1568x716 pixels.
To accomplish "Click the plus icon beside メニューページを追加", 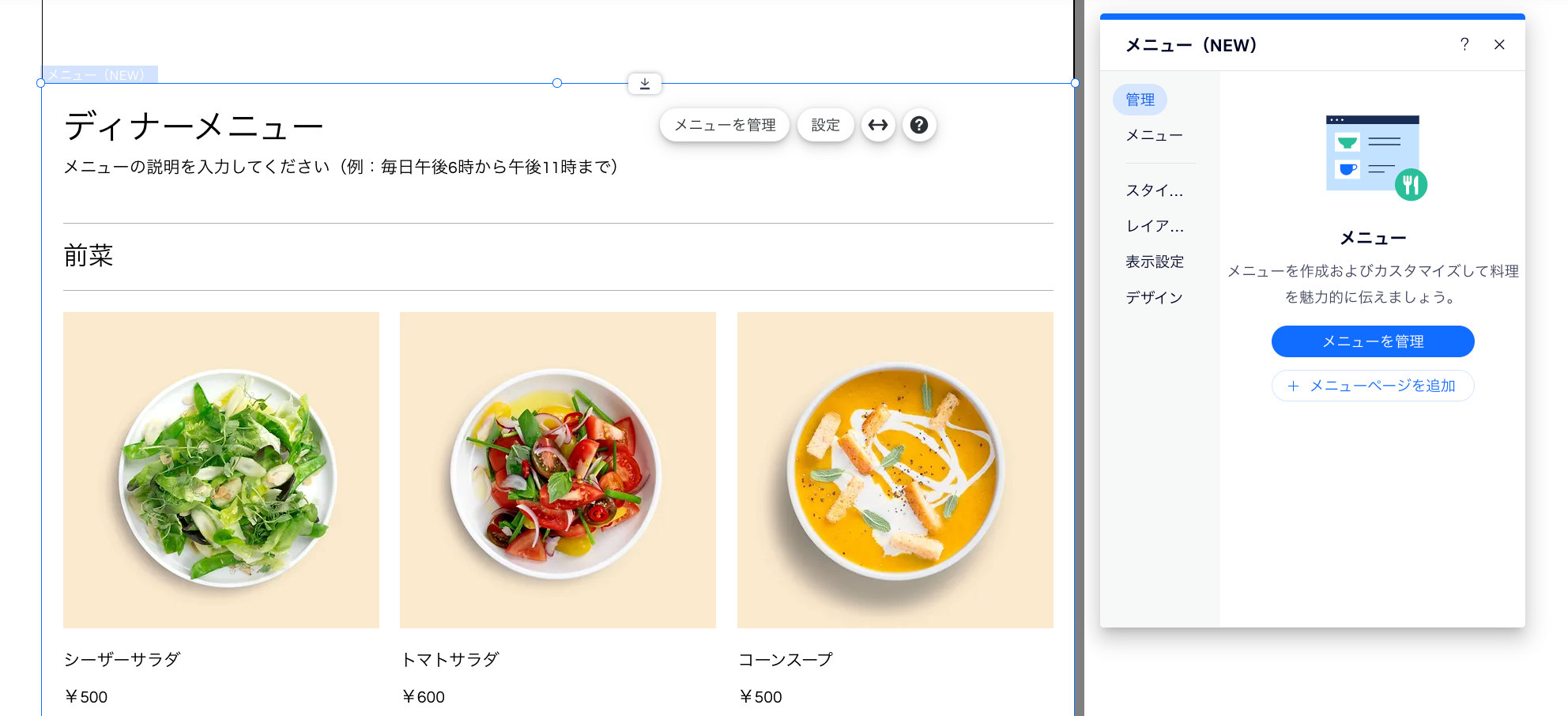I will pyautogui.click(x=1293, y=386).
